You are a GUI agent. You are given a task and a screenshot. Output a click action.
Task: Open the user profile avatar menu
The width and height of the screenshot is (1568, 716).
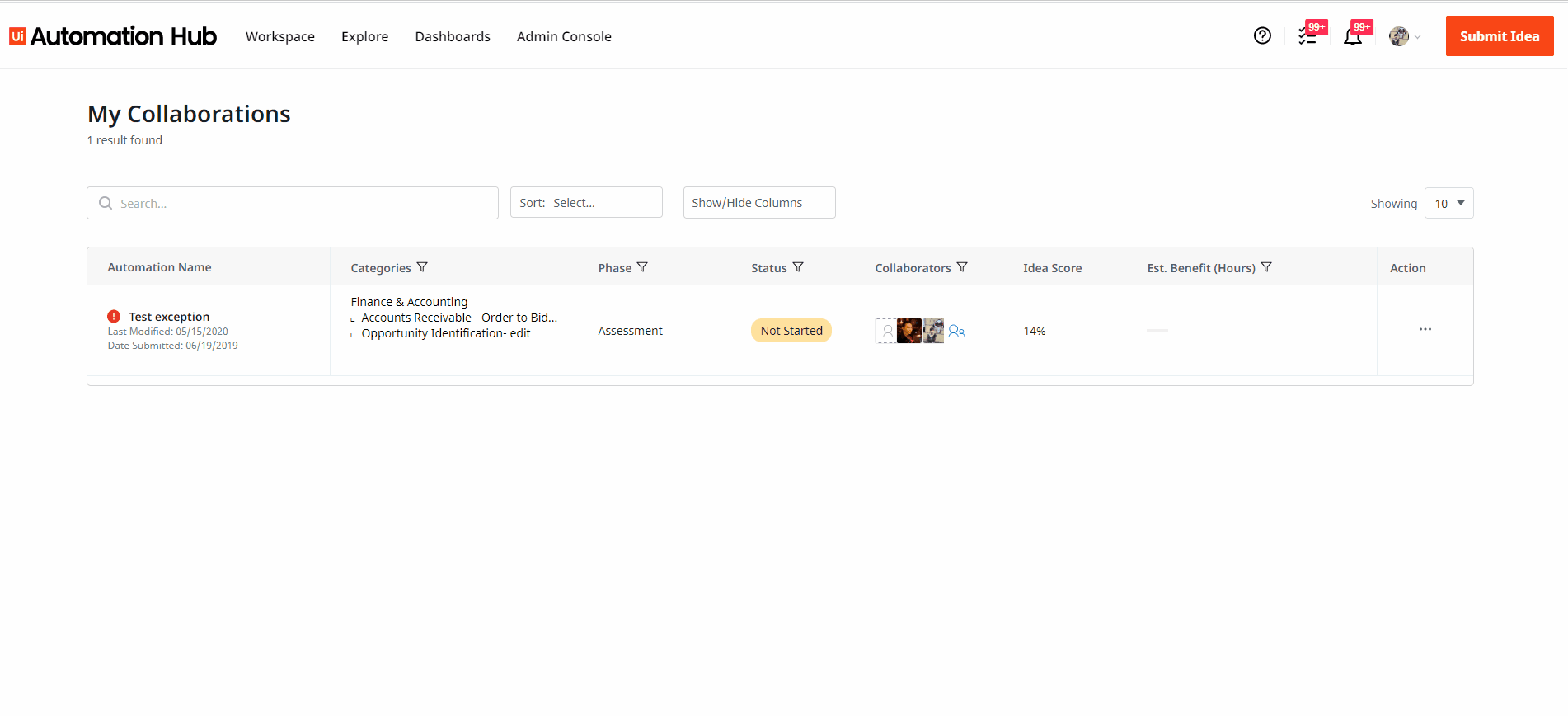pyautogui.click(x=1405, y=36)
